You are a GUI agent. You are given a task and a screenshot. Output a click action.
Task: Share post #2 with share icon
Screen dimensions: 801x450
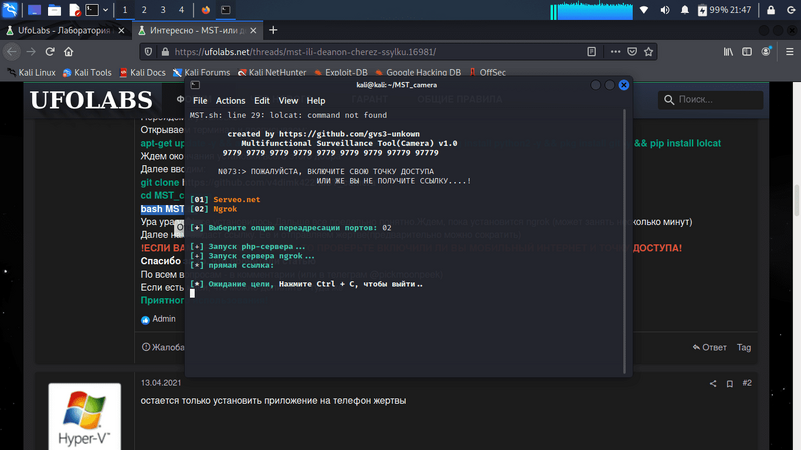coord(713,384)
